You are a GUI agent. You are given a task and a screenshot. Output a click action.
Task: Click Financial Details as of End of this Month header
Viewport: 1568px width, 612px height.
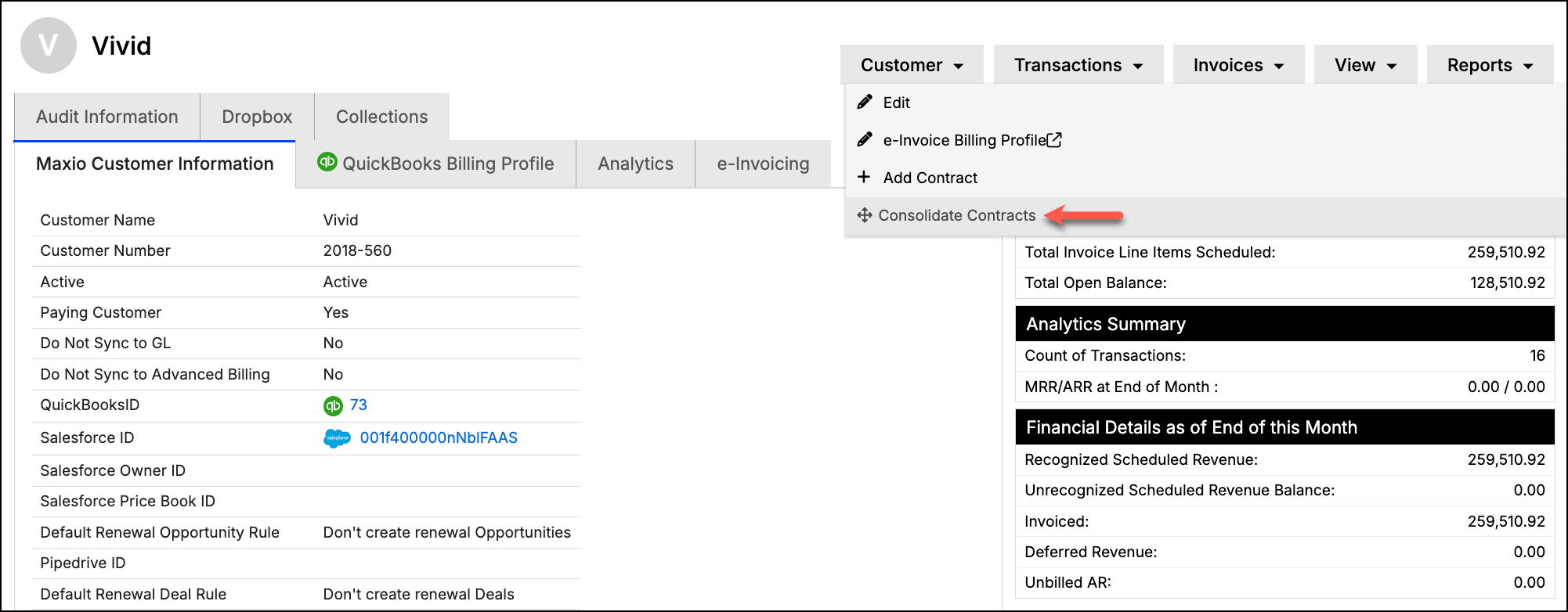pyautogui.click(x=1284, y=427)
